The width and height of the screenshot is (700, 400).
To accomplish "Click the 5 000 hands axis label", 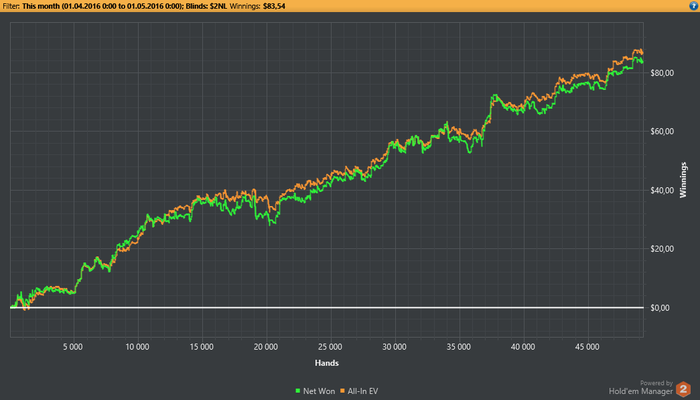I will point(73,347).
